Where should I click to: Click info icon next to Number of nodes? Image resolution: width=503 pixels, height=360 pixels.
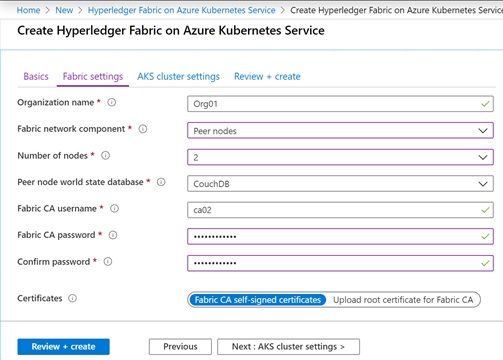[x=105, y=156]
